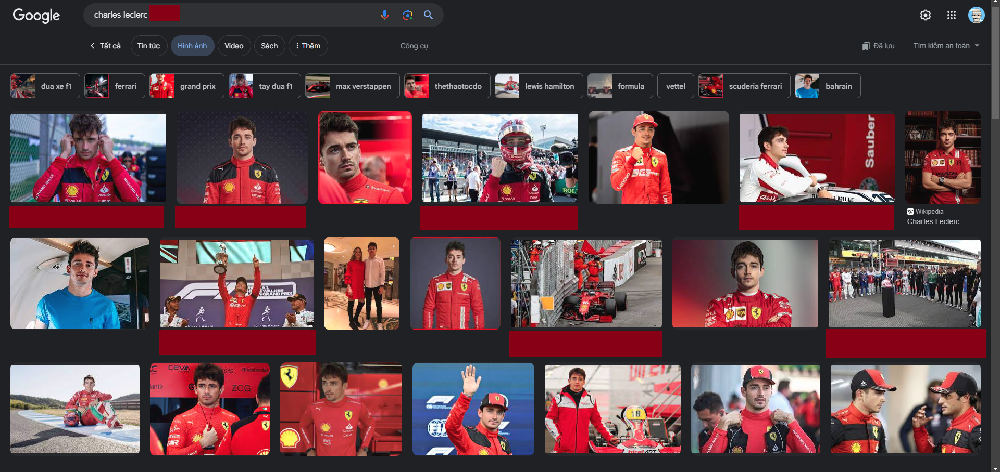
Task: Open photo of crashed red race car
Action: click(x=586, y=284)
